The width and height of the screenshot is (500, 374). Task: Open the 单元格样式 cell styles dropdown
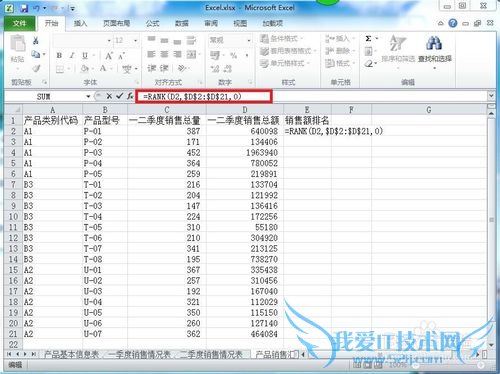coord(285,63)
